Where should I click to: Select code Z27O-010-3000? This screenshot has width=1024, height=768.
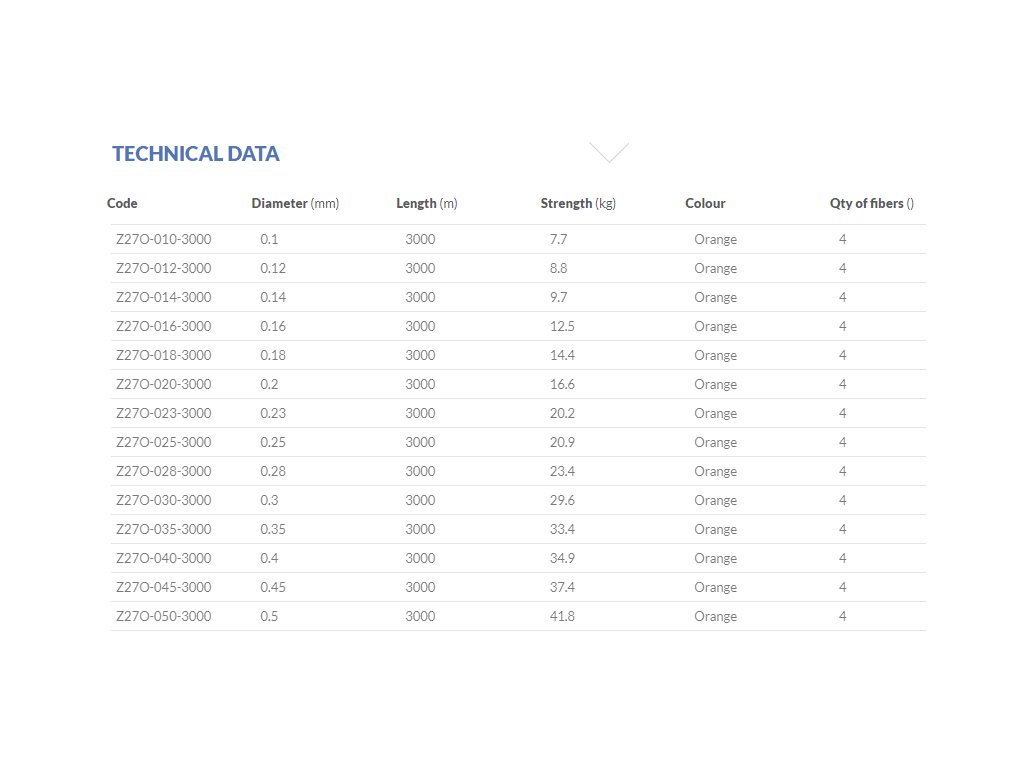click(164, 239)
